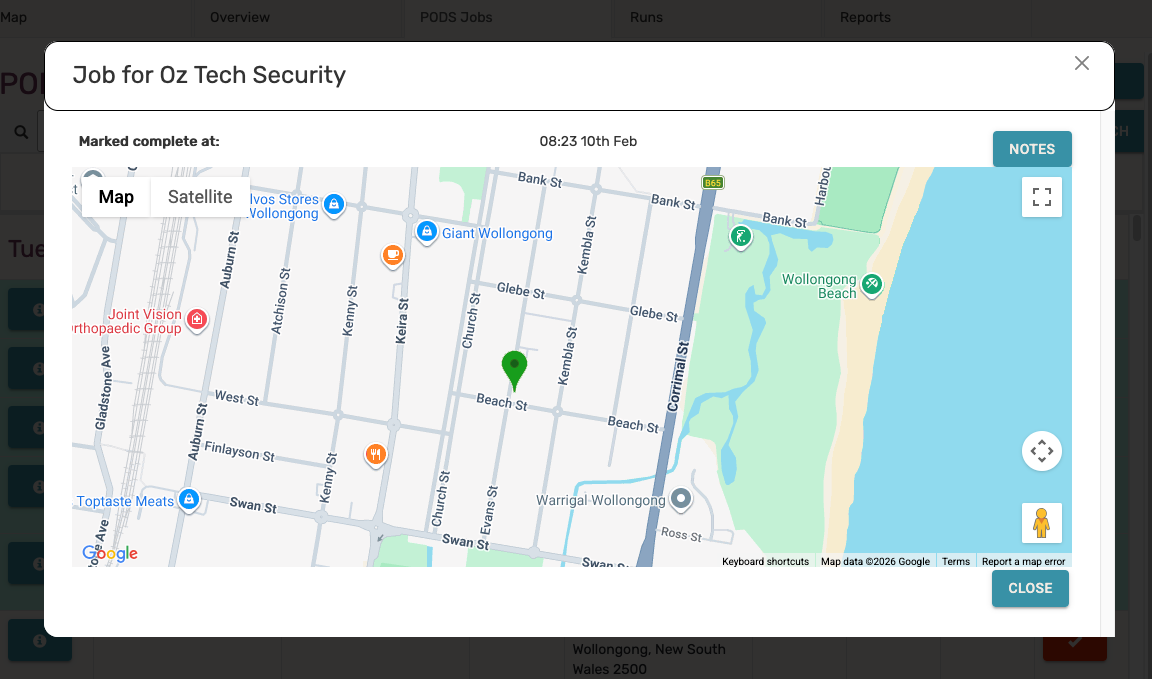Toggle fullscreen map view

tap(1041, 197)
